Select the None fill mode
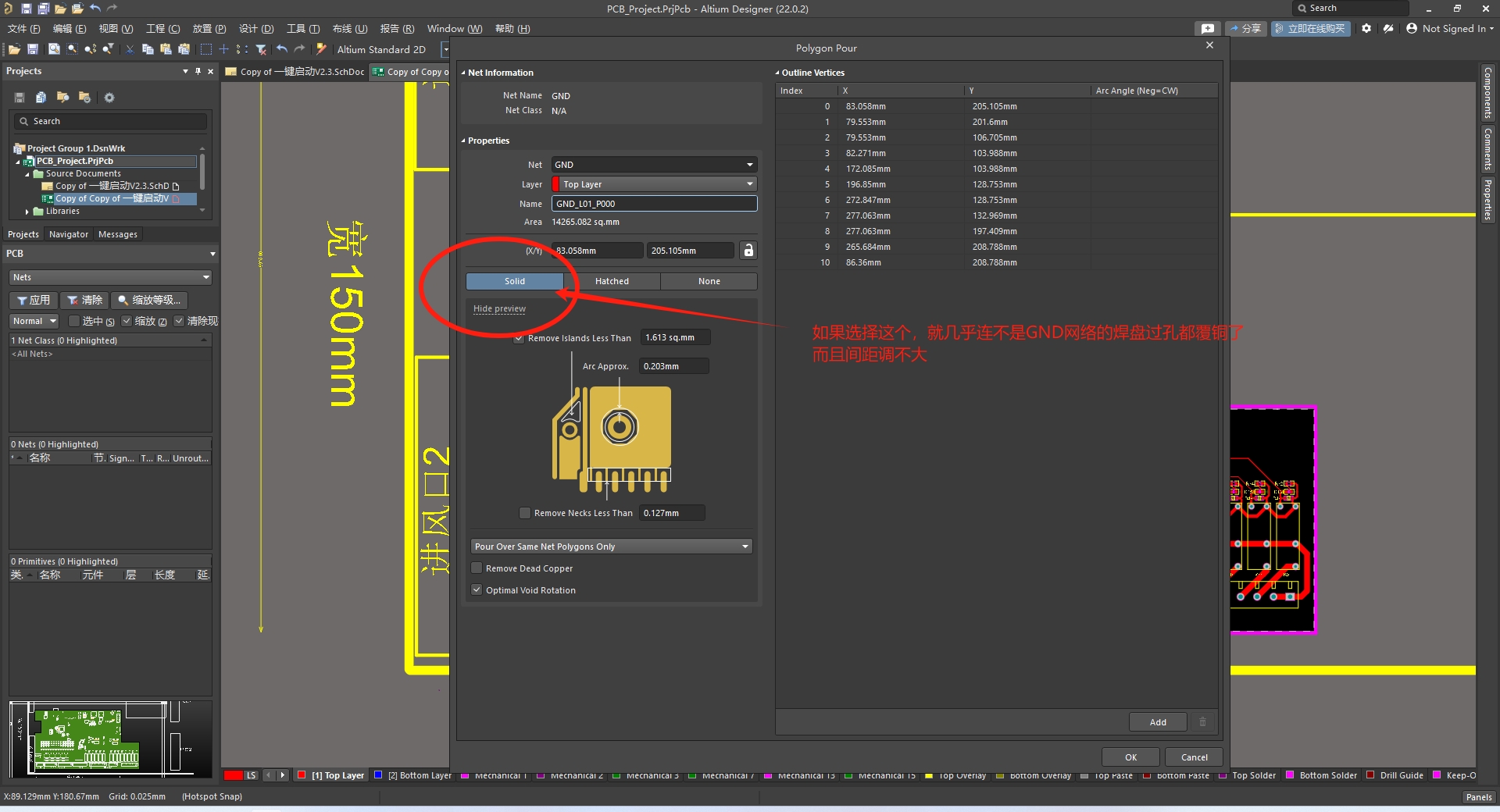This screenshot has height=812, width=1500. [709, 281]
